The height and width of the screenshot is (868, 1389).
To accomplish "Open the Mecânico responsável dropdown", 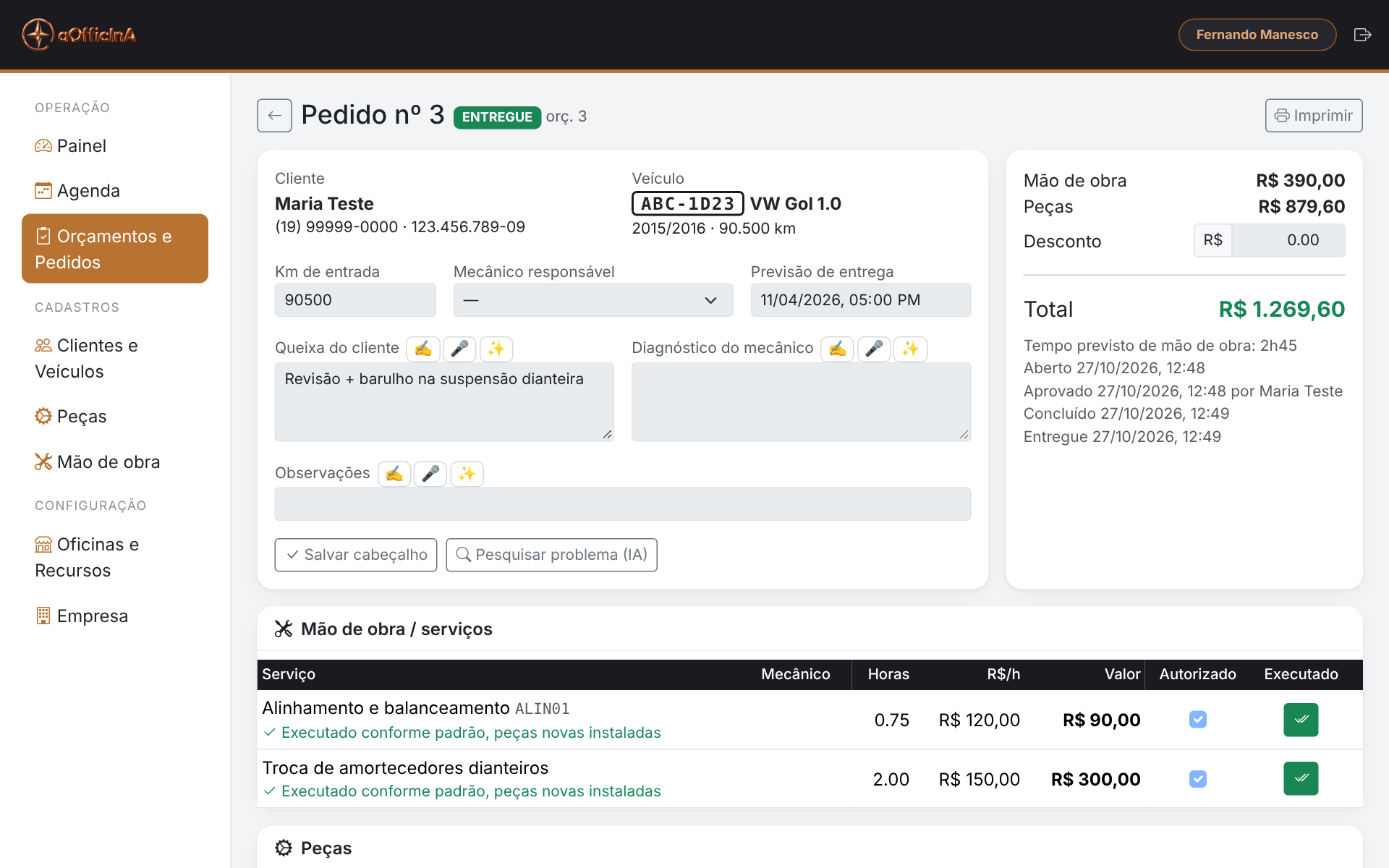I will pos(593,300).
